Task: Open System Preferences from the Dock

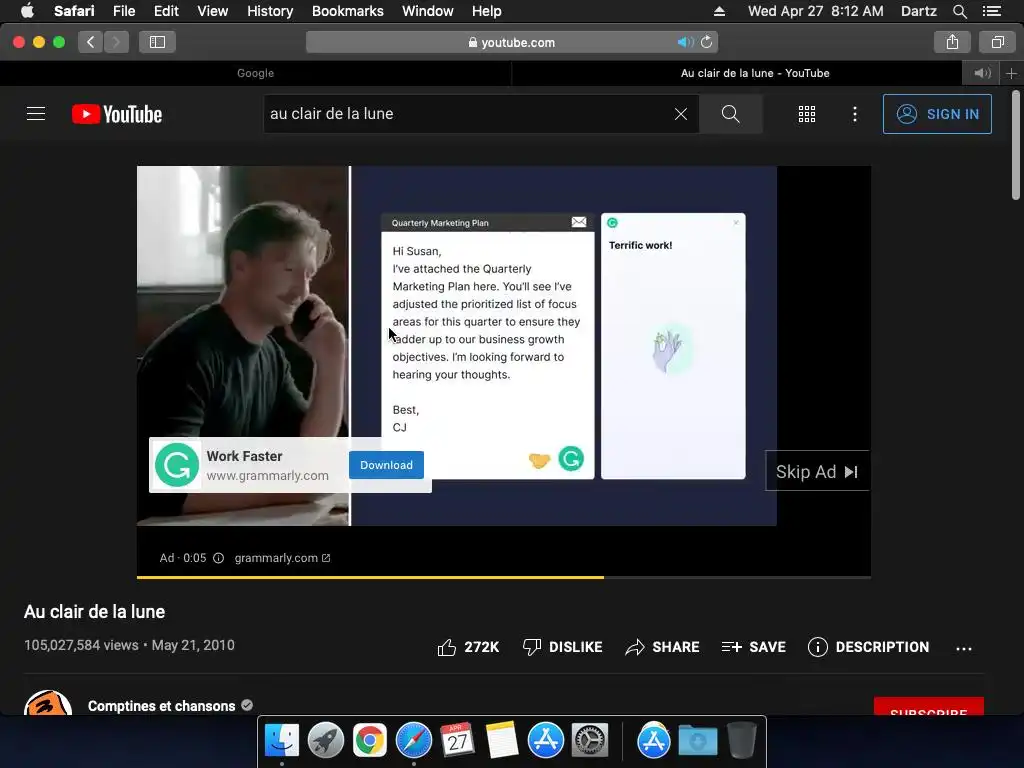Action: pyautogui.click(x=590, y=741)
